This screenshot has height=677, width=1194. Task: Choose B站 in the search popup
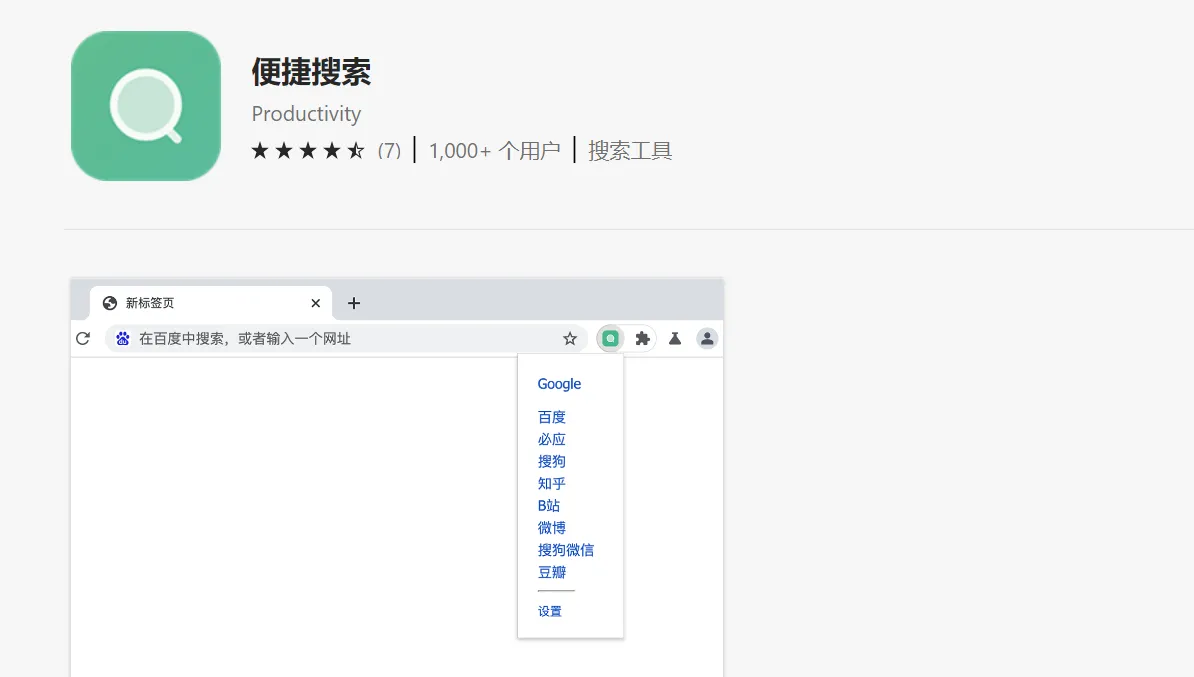548,506
